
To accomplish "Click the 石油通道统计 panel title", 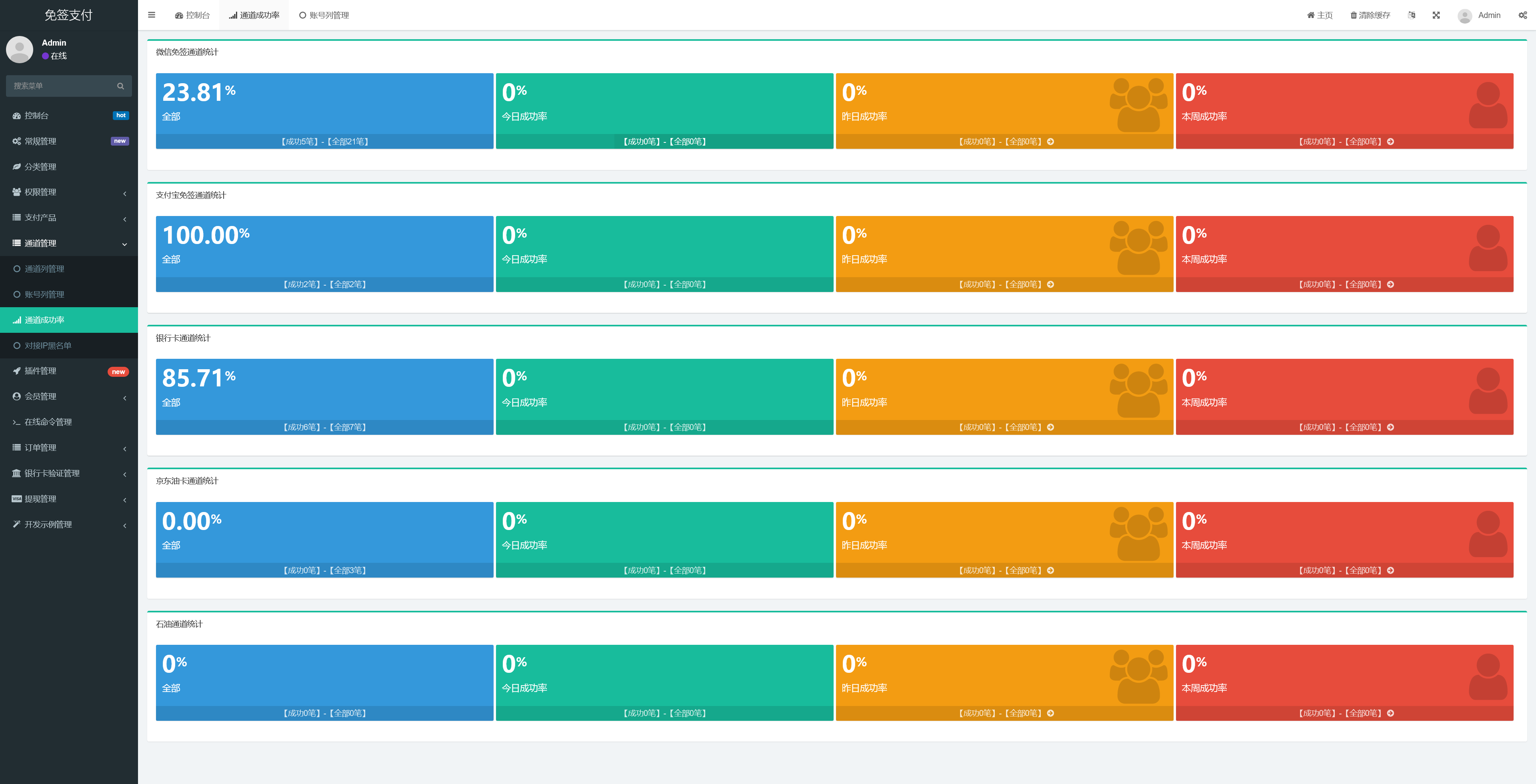I will click(x=179, y=624).
